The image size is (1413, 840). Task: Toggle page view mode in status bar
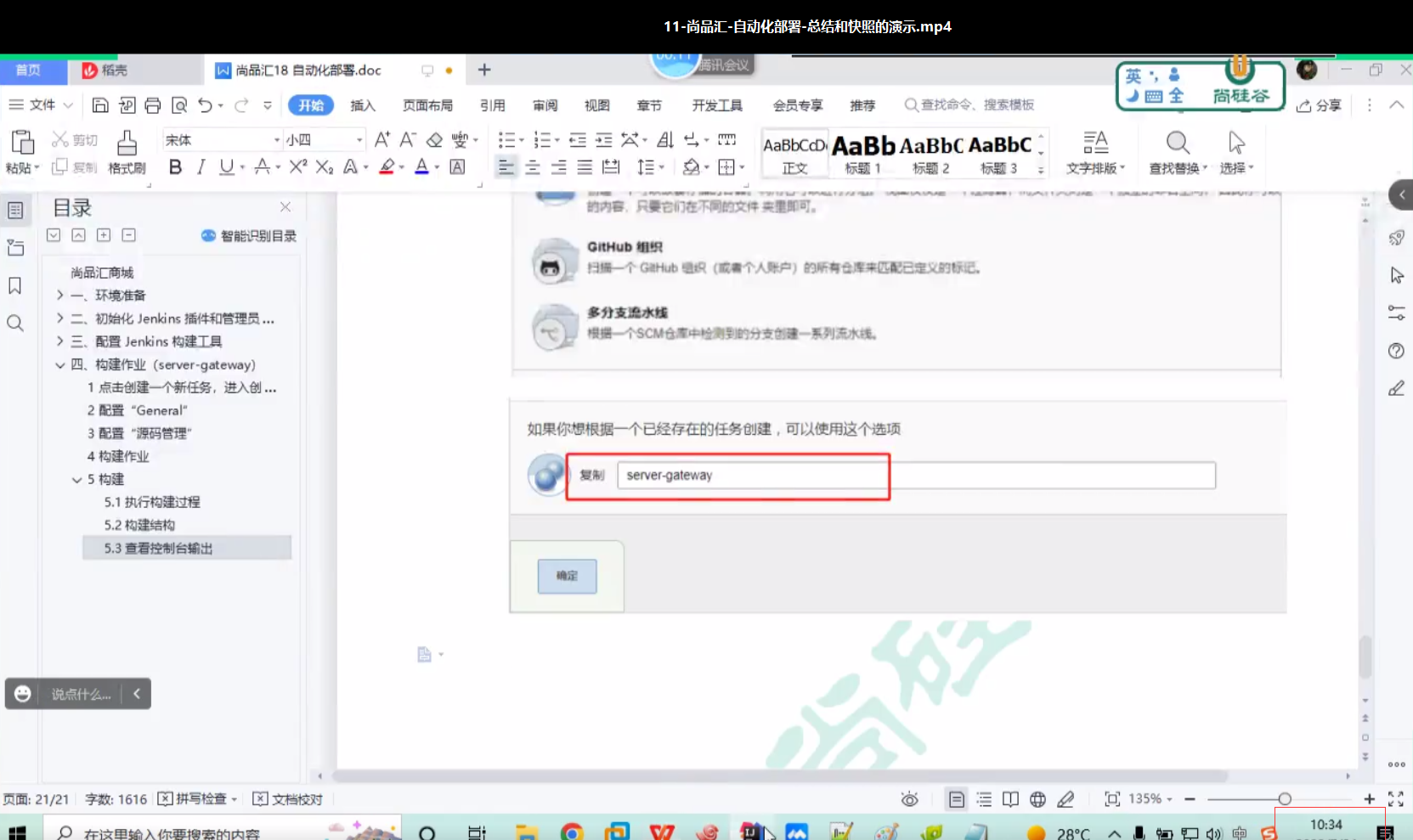956,799
